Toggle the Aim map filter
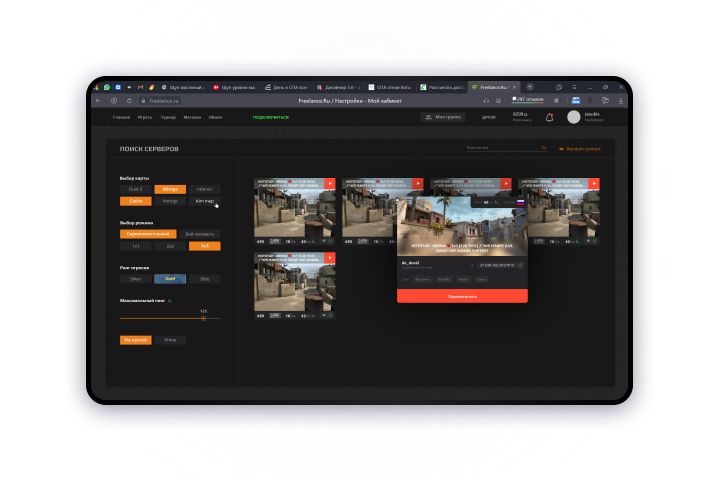This screenshot has height=480, width=720. point(205,201)
